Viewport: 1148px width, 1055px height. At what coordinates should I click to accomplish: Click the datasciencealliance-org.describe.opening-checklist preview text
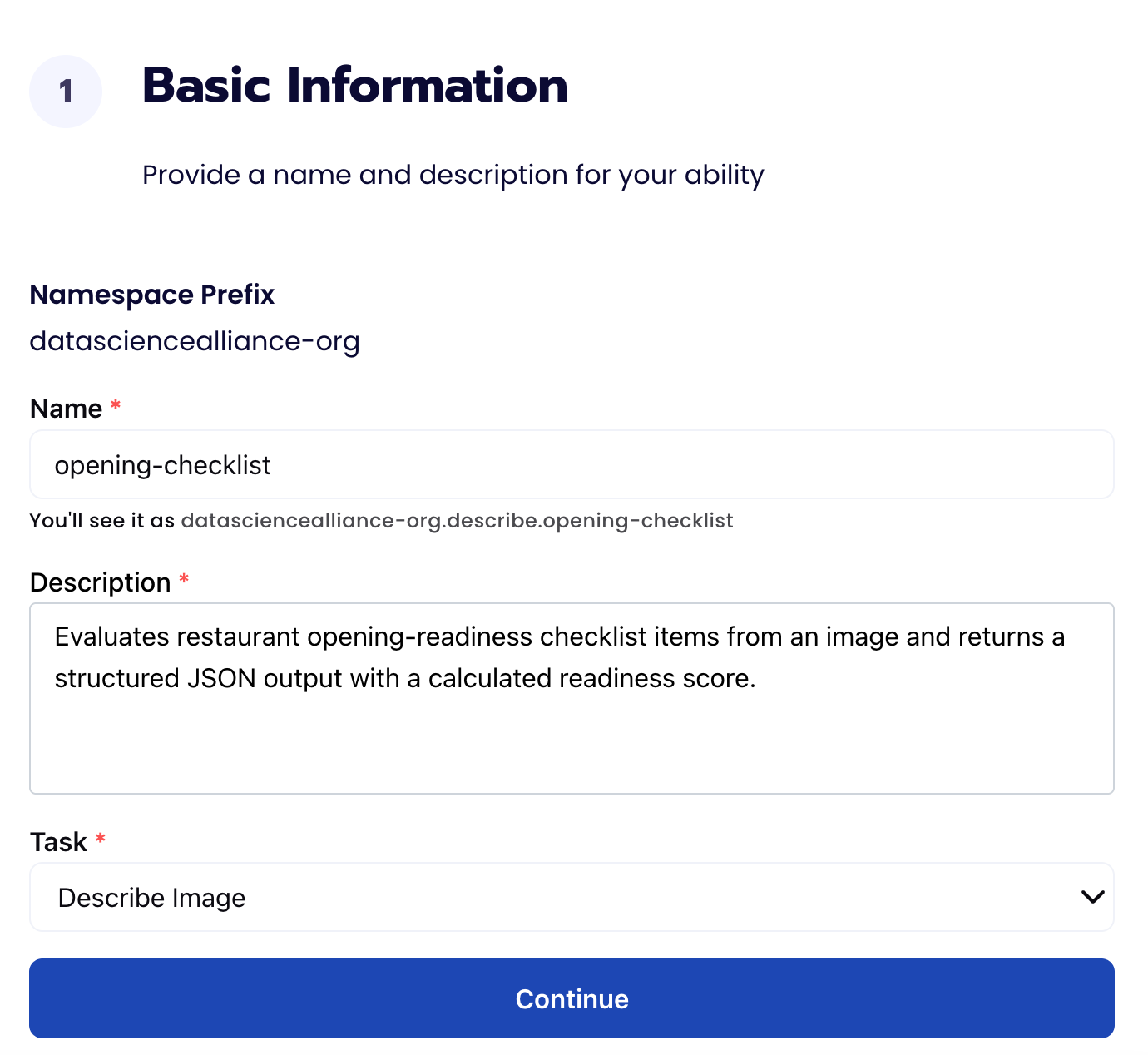tap(457, 521)
